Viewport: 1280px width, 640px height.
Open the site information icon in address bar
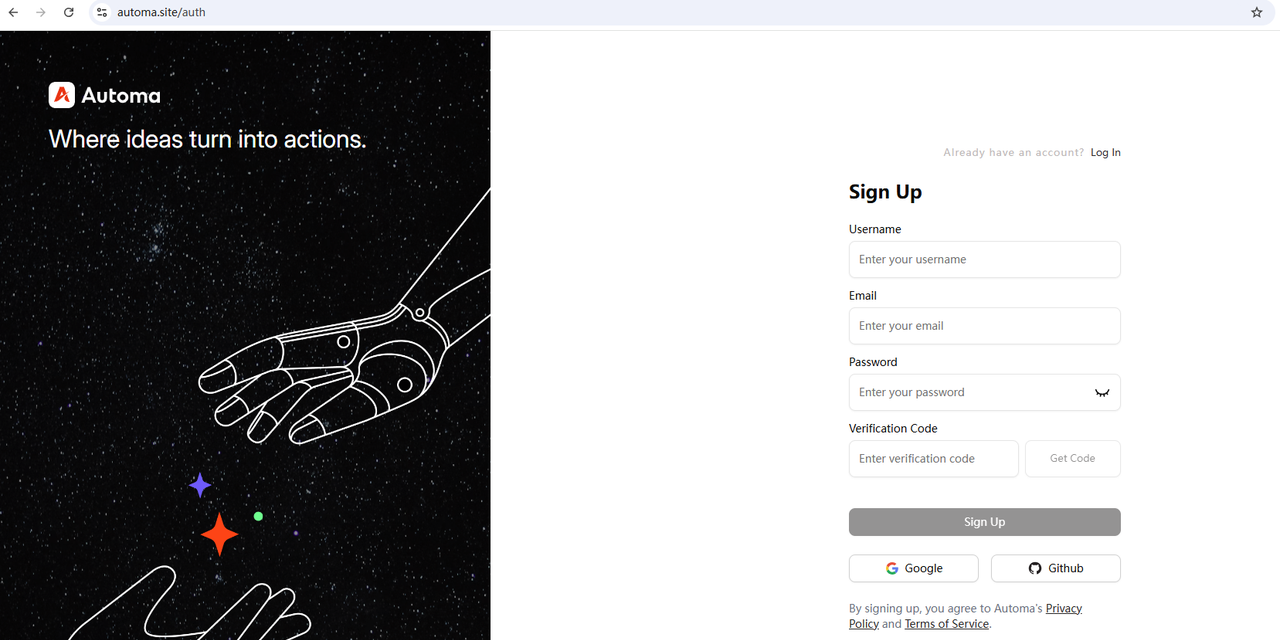coord(101,12)
